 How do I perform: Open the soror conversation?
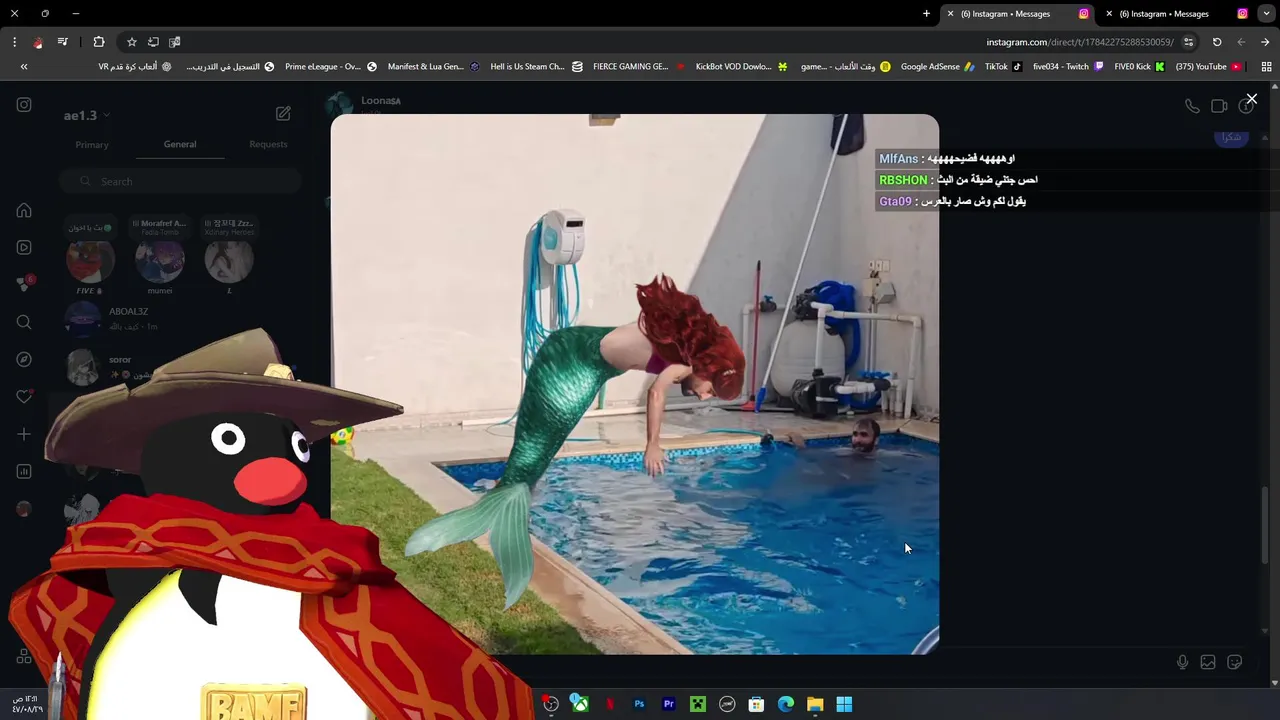180,367
